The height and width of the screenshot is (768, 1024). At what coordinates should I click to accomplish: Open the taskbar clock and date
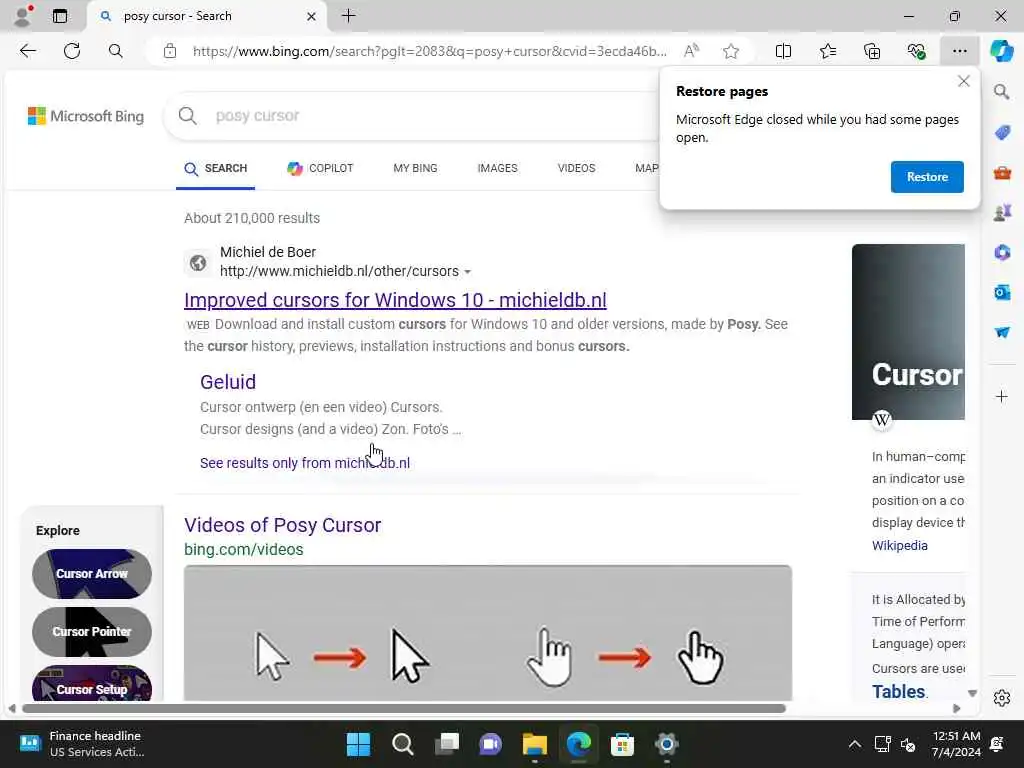click(x=956, y=744)
